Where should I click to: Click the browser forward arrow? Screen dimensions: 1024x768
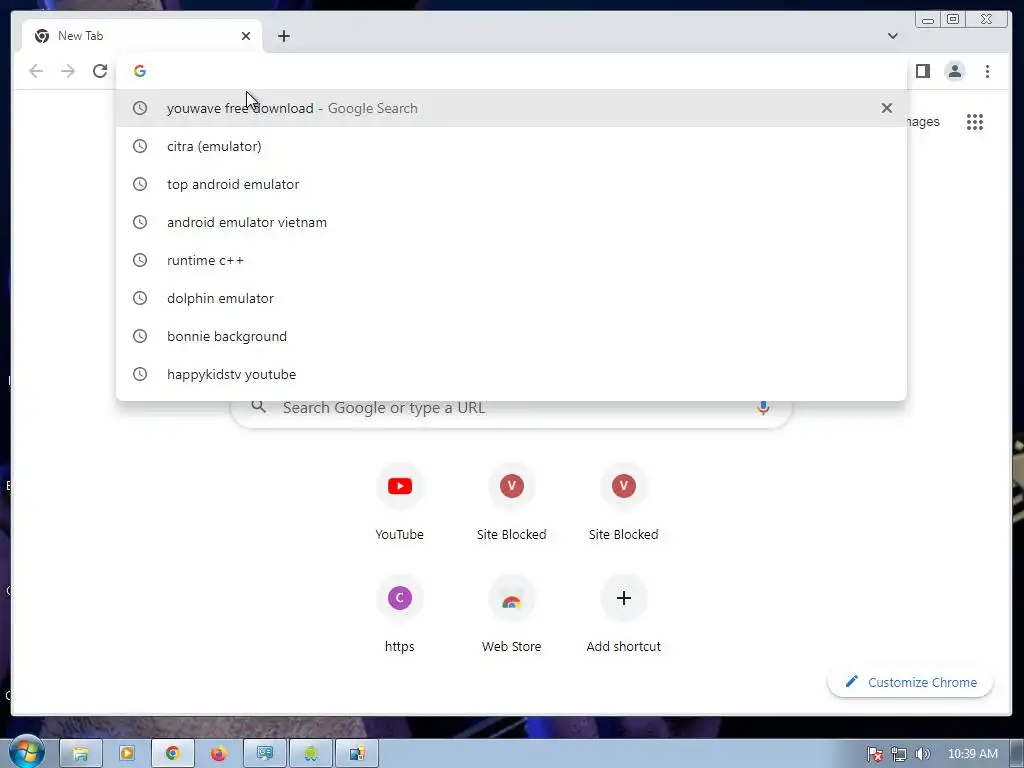[x=68, y=71]
